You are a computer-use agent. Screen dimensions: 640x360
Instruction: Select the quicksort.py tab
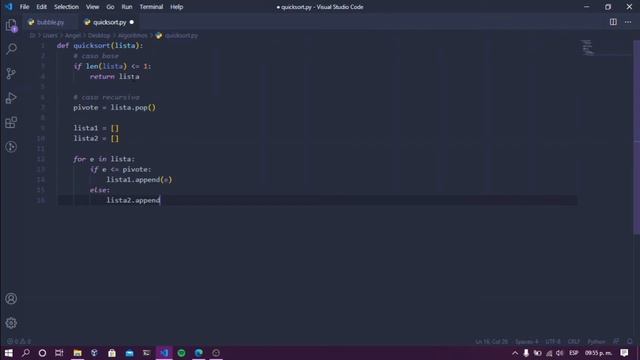109,22
